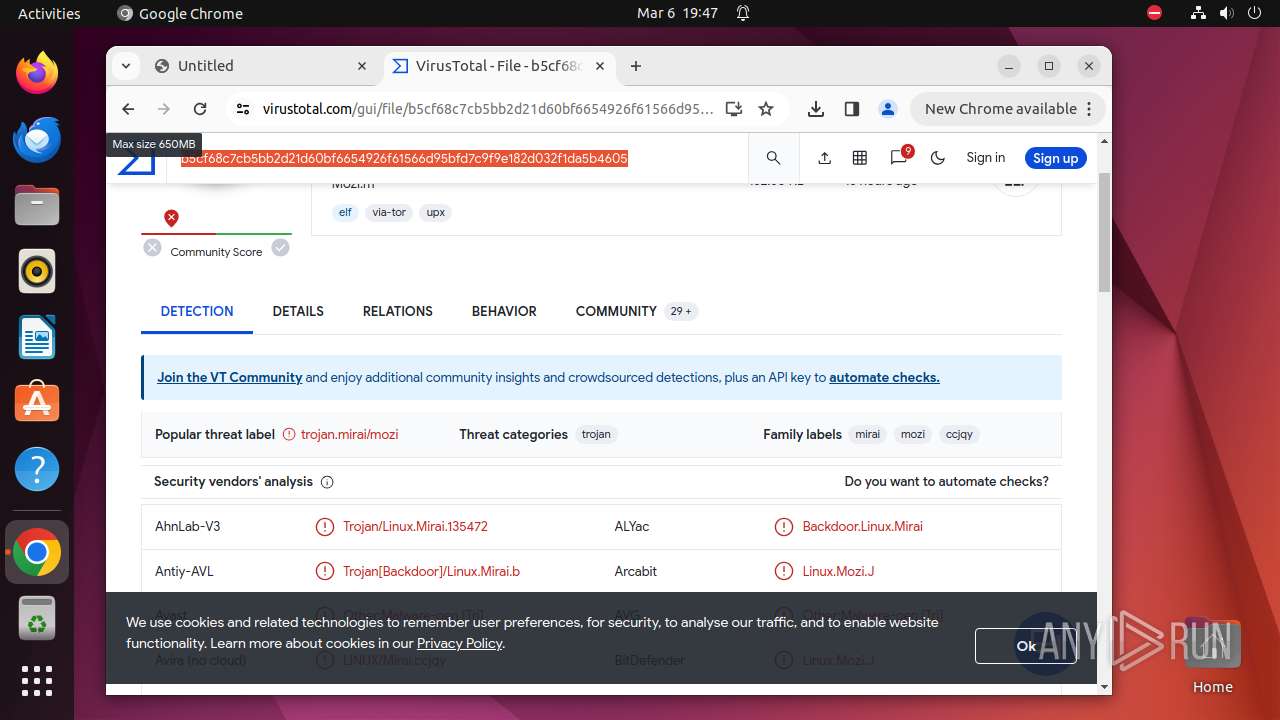Screen dimensions: 1280x720
Task: Open Activities overview
Action: point(49,13)
